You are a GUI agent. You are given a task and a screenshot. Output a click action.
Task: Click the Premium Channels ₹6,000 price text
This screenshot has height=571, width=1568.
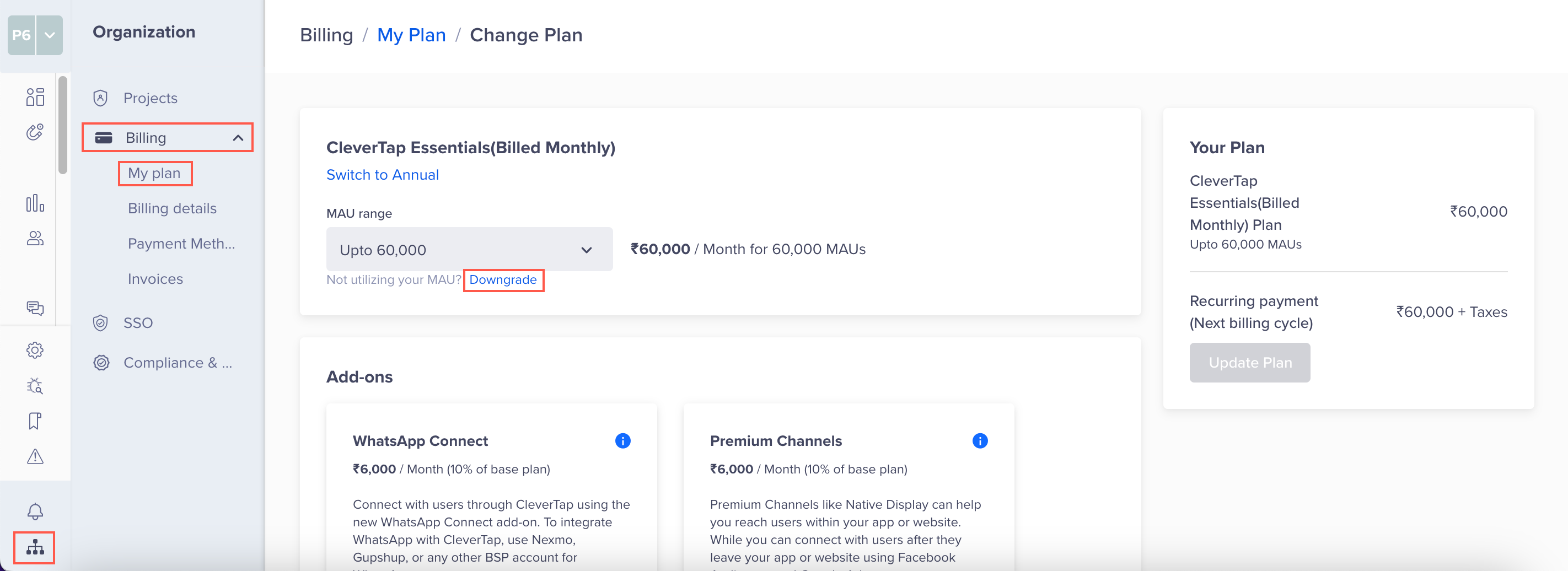click(808, 470)
